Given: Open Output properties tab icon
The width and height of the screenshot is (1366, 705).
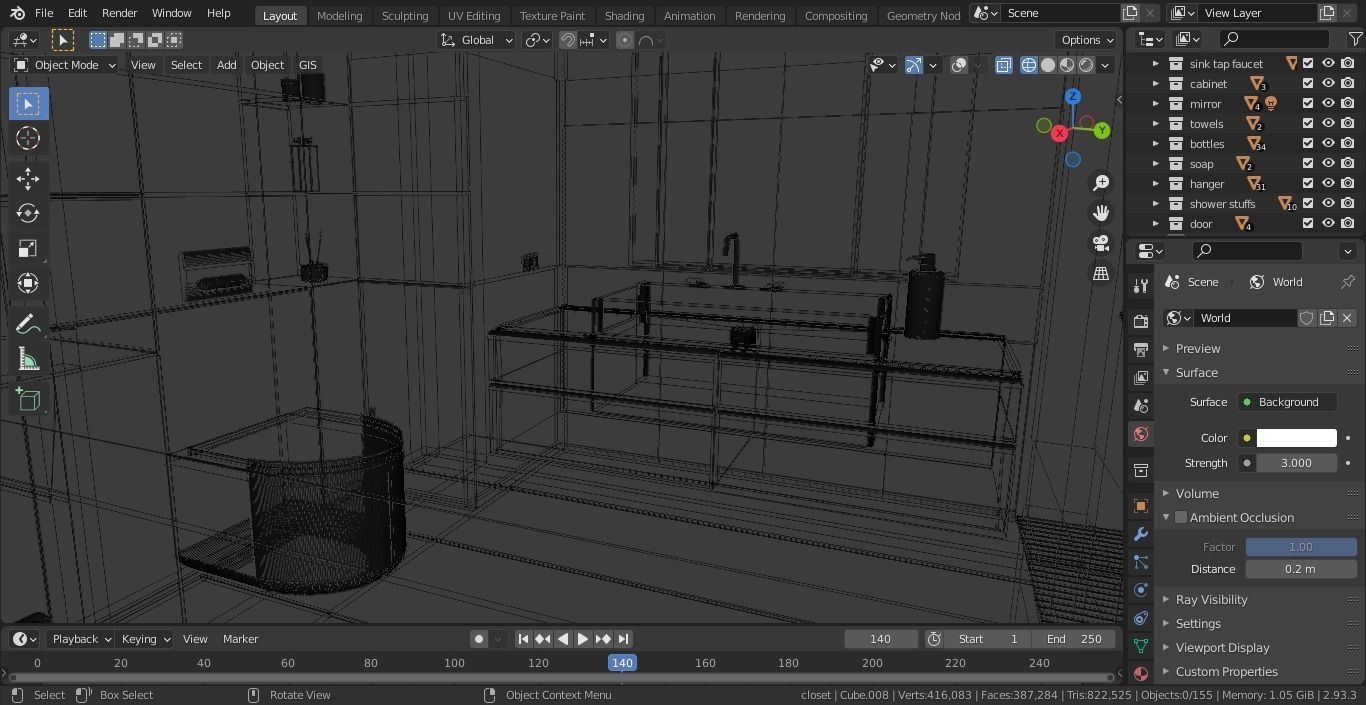Looking at the screenshot, I should pos(1140,349).
